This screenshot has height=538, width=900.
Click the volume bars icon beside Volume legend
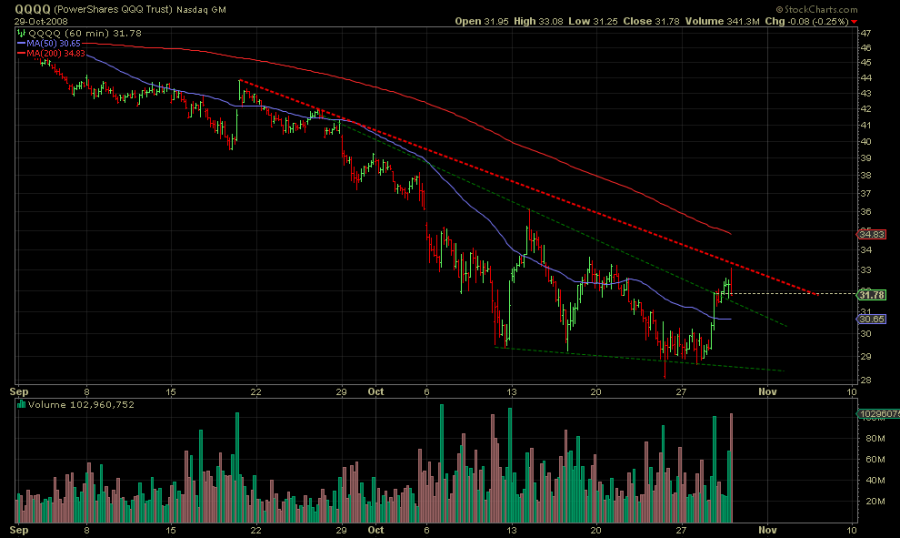click(x=21, y=404)
